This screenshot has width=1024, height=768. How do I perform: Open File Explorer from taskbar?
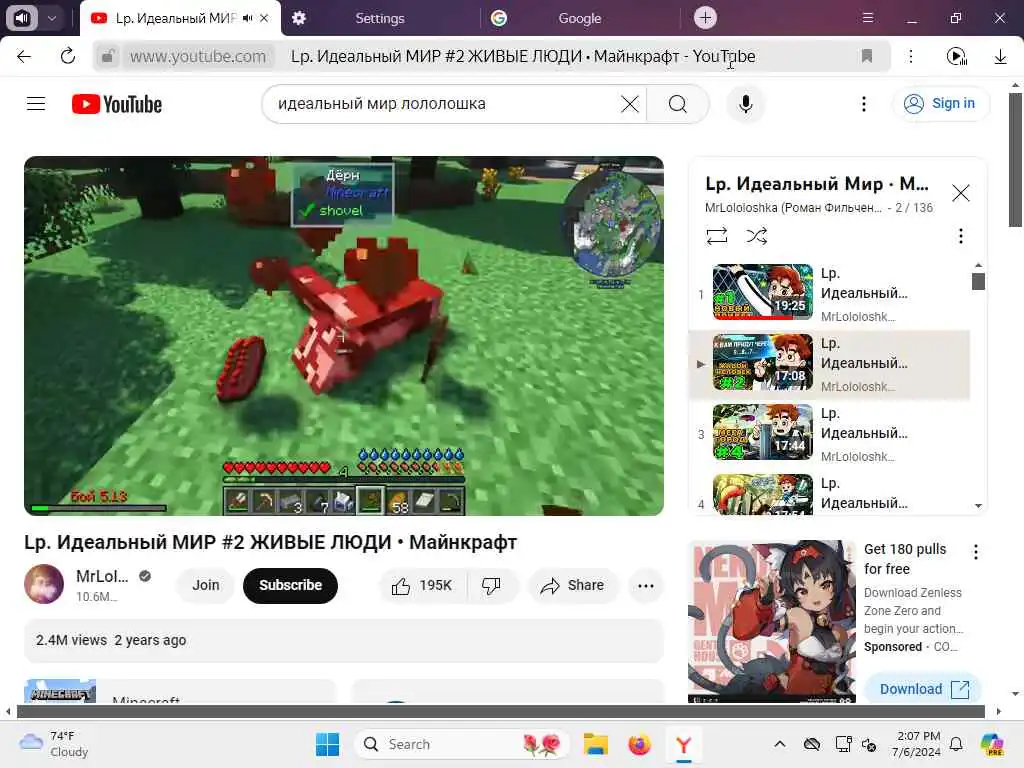click(596, 744)
